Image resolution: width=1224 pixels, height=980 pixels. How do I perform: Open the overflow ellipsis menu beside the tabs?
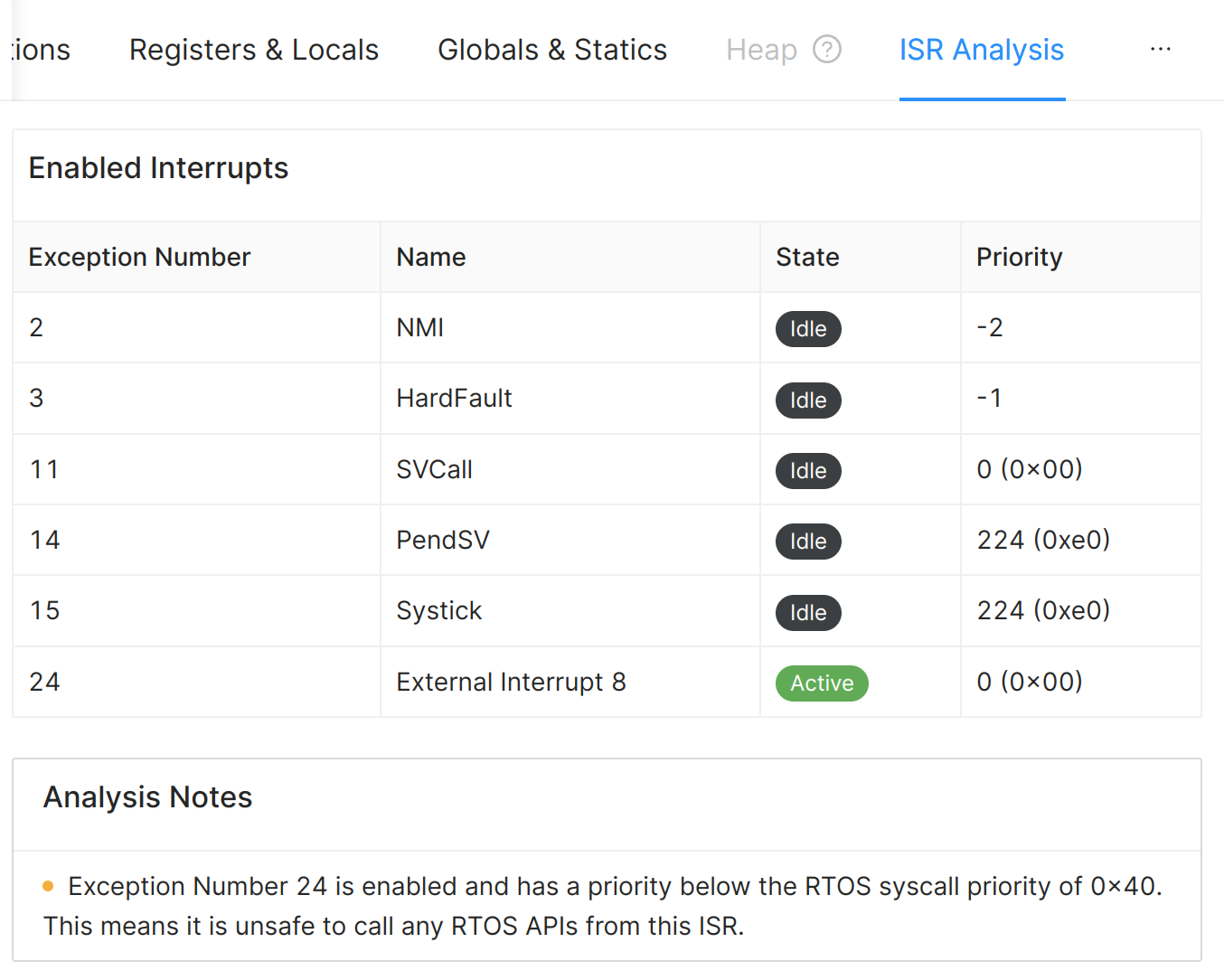coord(1160,50)
